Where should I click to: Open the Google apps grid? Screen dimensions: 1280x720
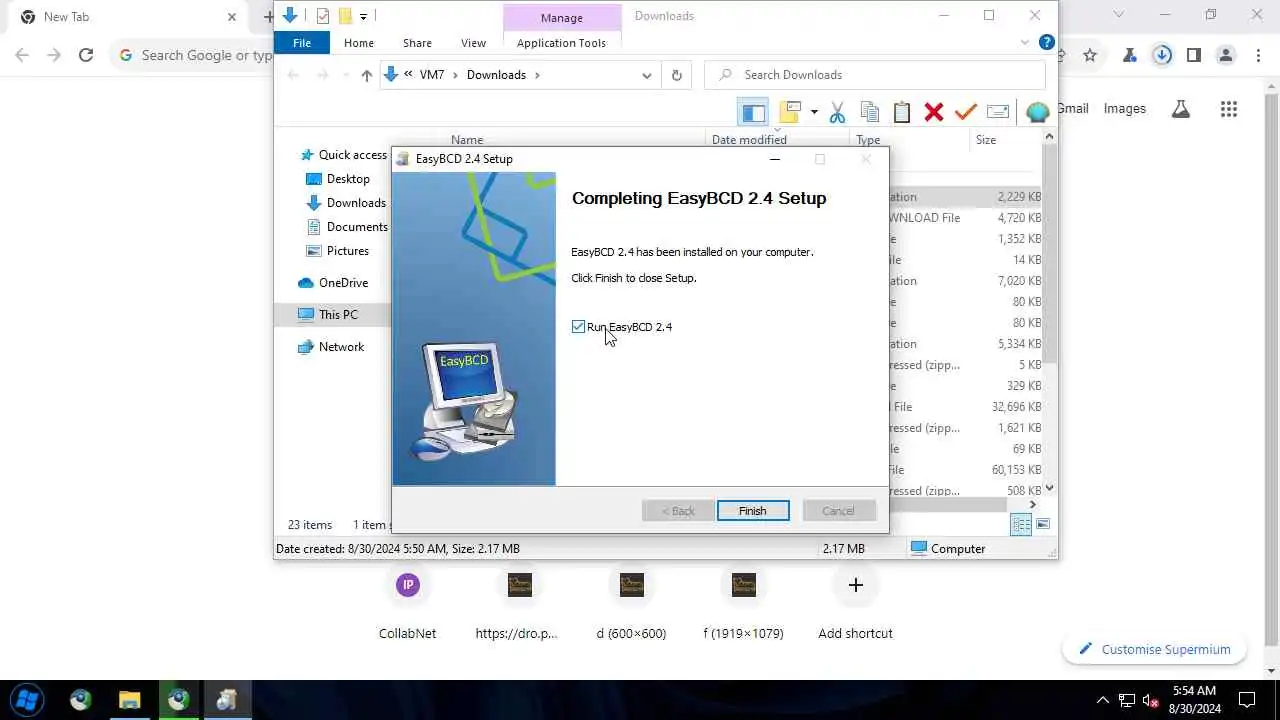[x=1229, y=109]
